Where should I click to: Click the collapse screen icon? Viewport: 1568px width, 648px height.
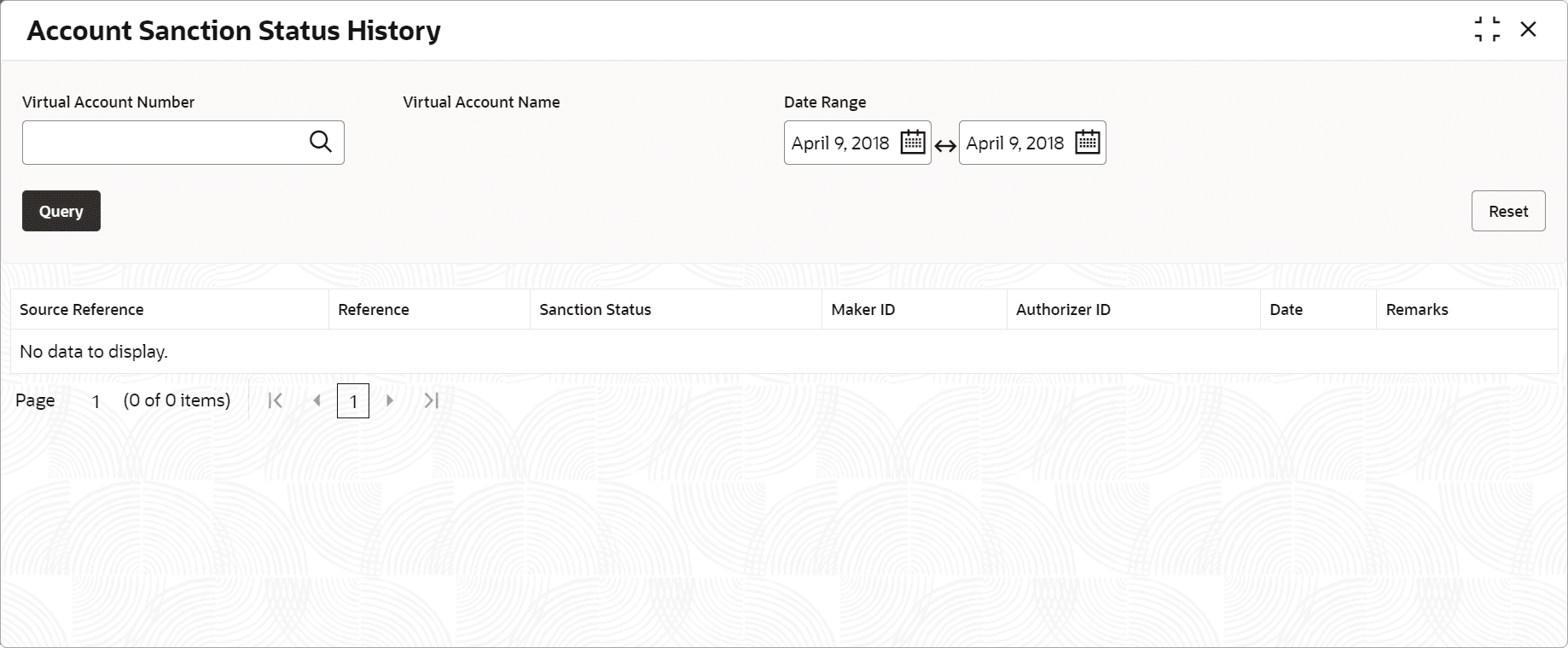tap(1487, 30)
